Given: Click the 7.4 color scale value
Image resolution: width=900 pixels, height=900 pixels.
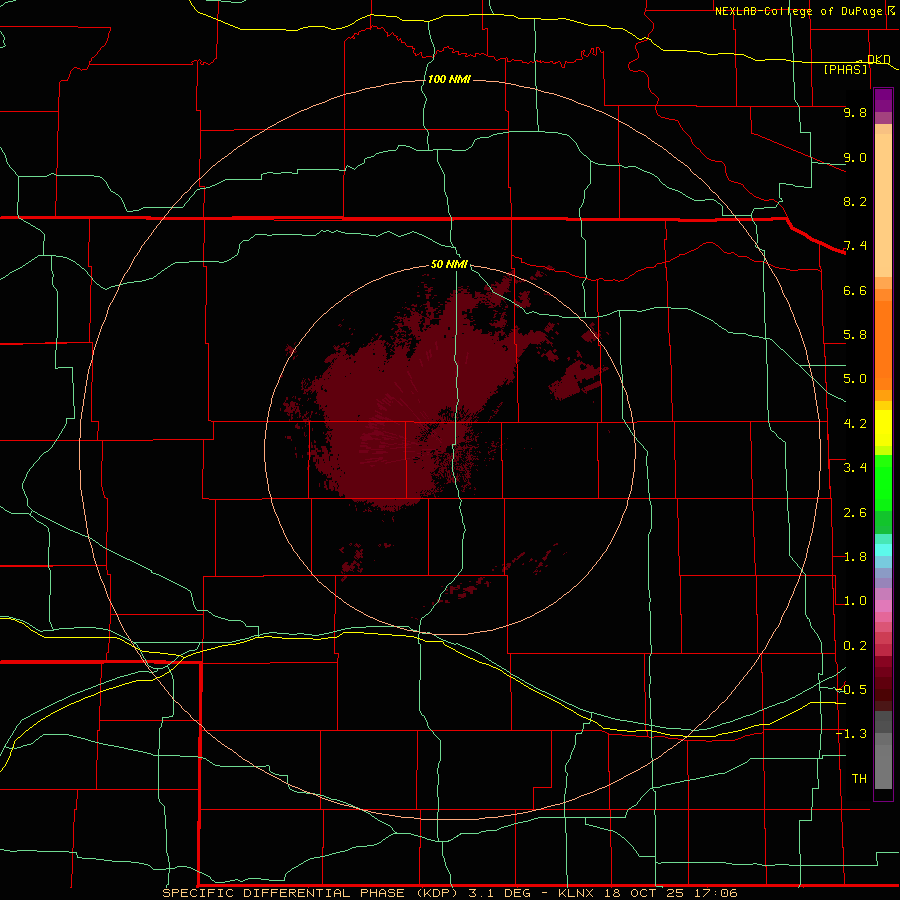Looking at the screenshot, I should click(855, 246).
